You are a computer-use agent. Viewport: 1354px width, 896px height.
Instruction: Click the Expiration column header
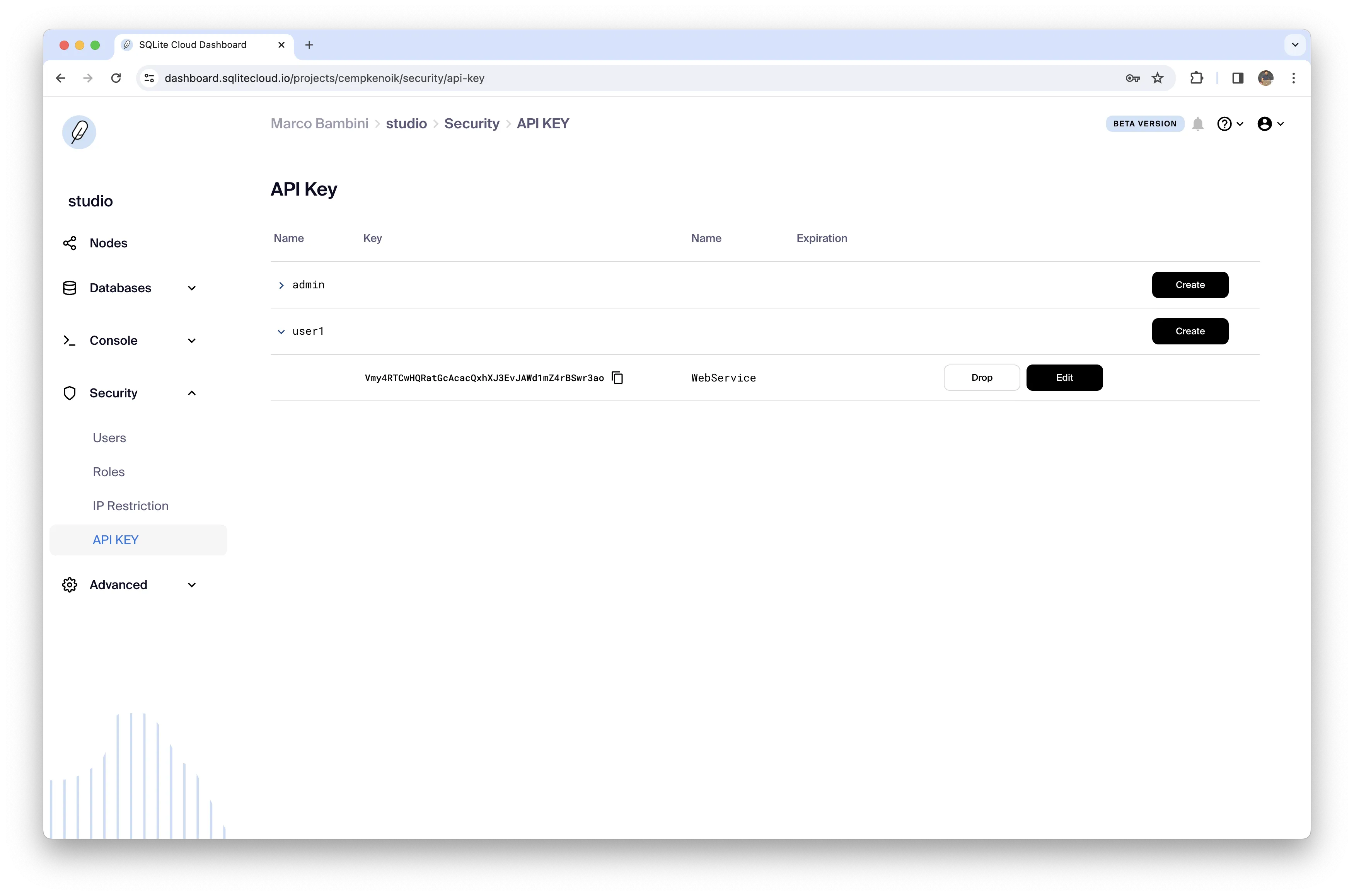point(822,238)
